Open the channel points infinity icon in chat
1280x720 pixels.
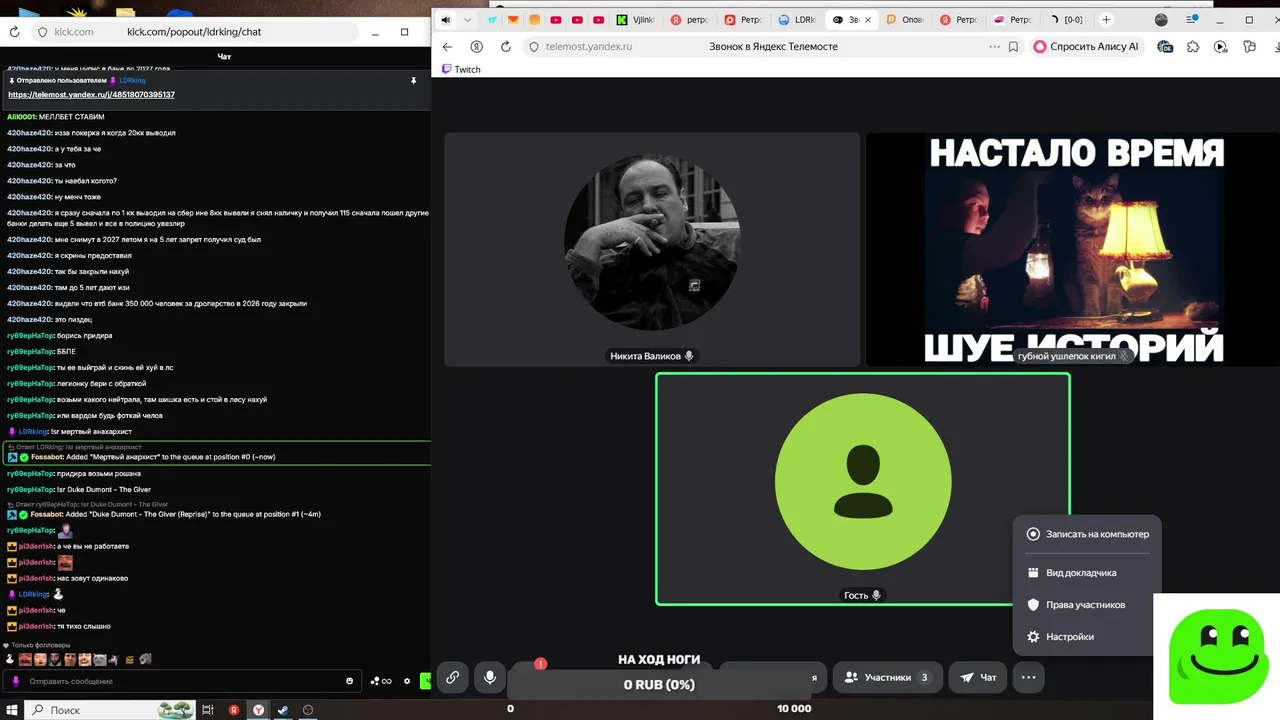[381, 681]
